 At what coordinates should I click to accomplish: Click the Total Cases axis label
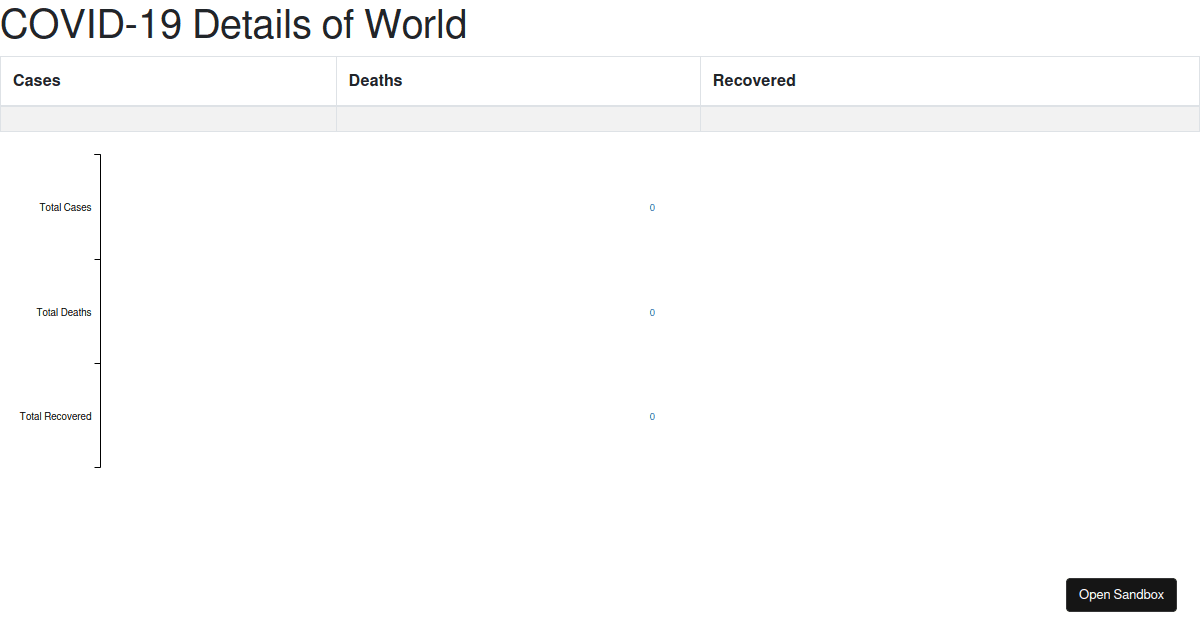point(65,208)
